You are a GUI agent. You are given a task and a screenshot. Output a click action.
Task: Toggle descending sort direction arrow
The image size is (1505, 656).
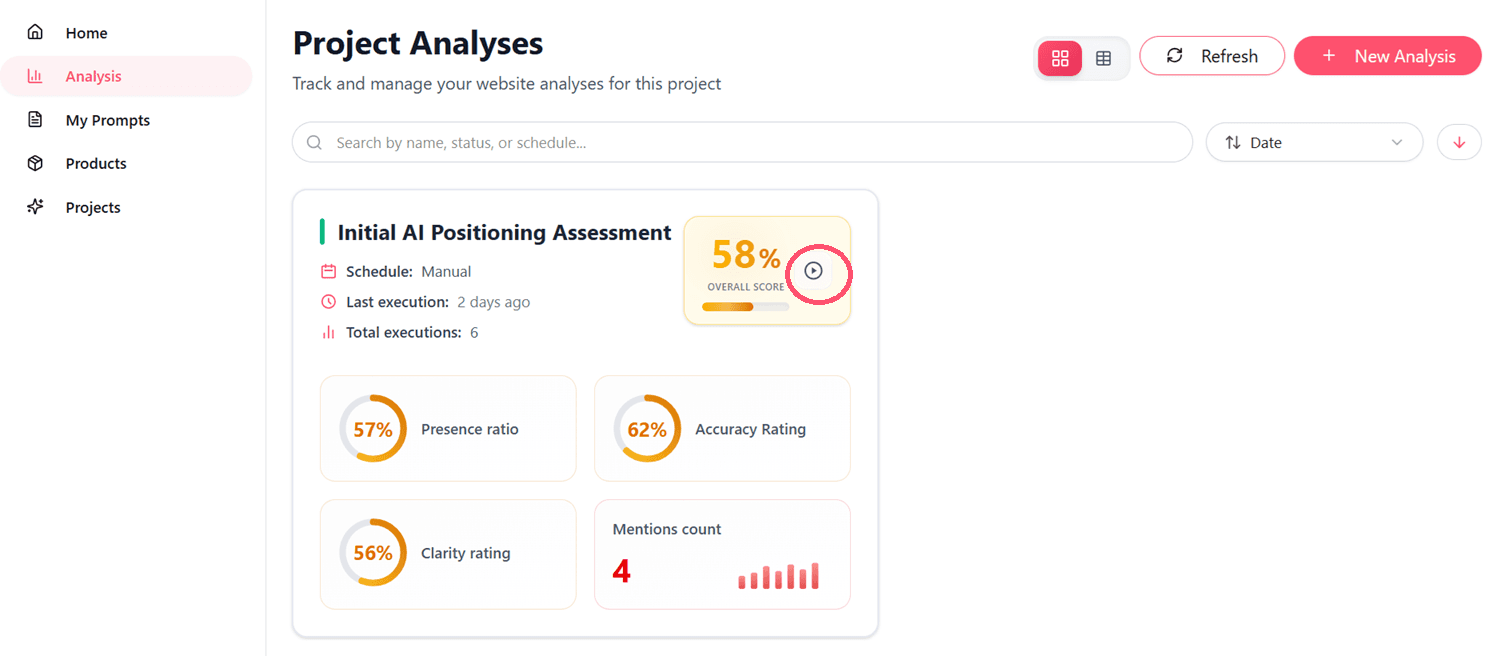(1459, 143)
